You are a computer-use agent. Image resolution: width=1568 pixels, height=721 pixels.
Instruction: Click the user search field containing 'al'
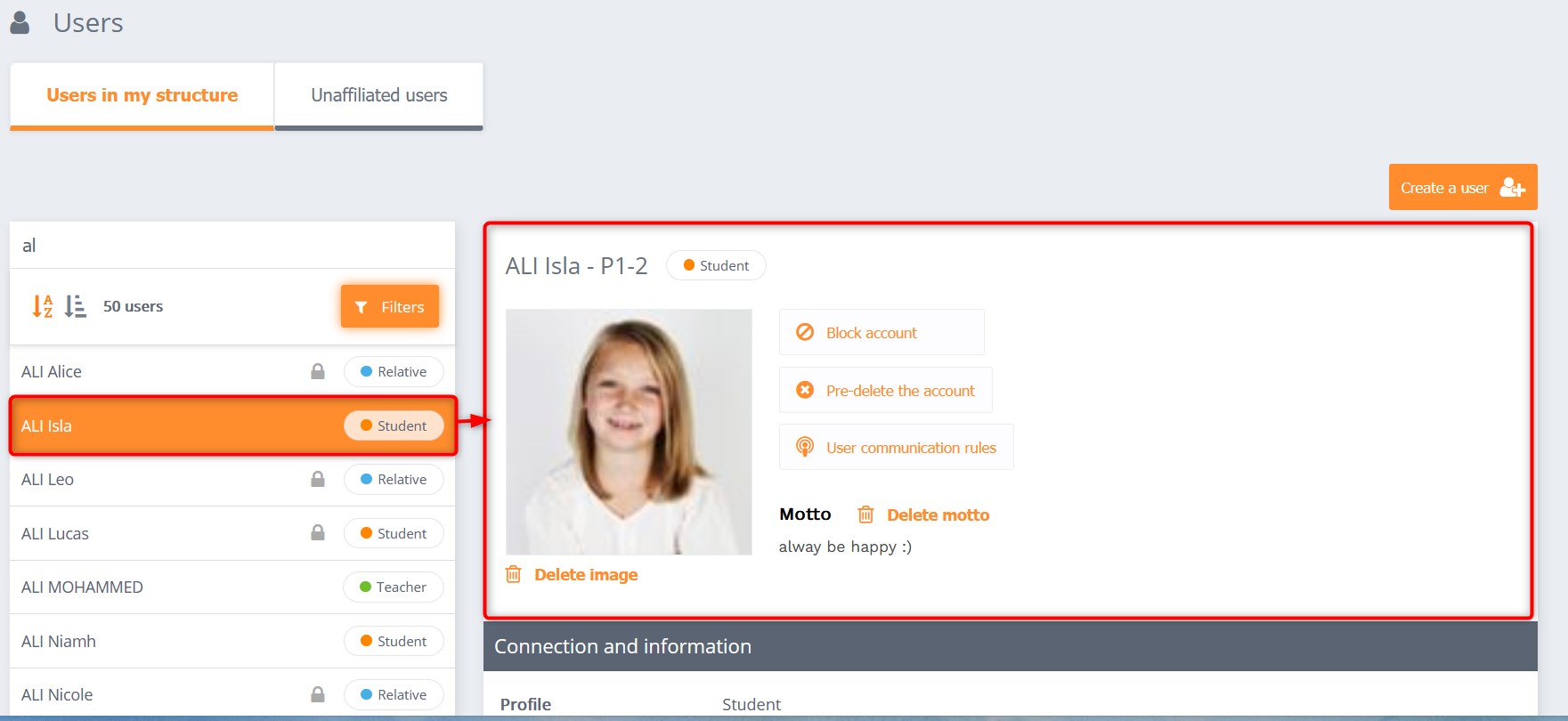(x=232, y=246)
